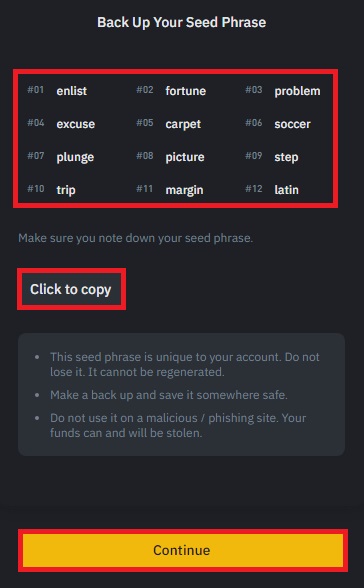The width and height of the screenshot is (364, 588).
Task: Select seed word #04 excuse
Action: pyautogui.click(x=76, y=124)
